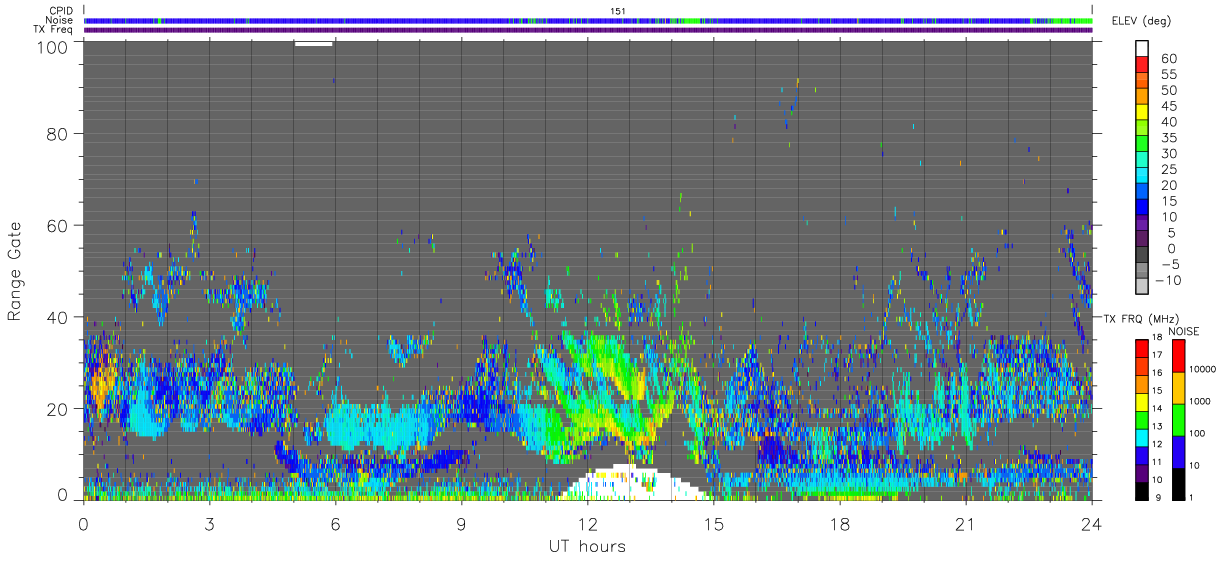Screen dimensions: 1228x567
Task: Select the cyan segment of TX FRQ colorbar
Action: 1141,436
